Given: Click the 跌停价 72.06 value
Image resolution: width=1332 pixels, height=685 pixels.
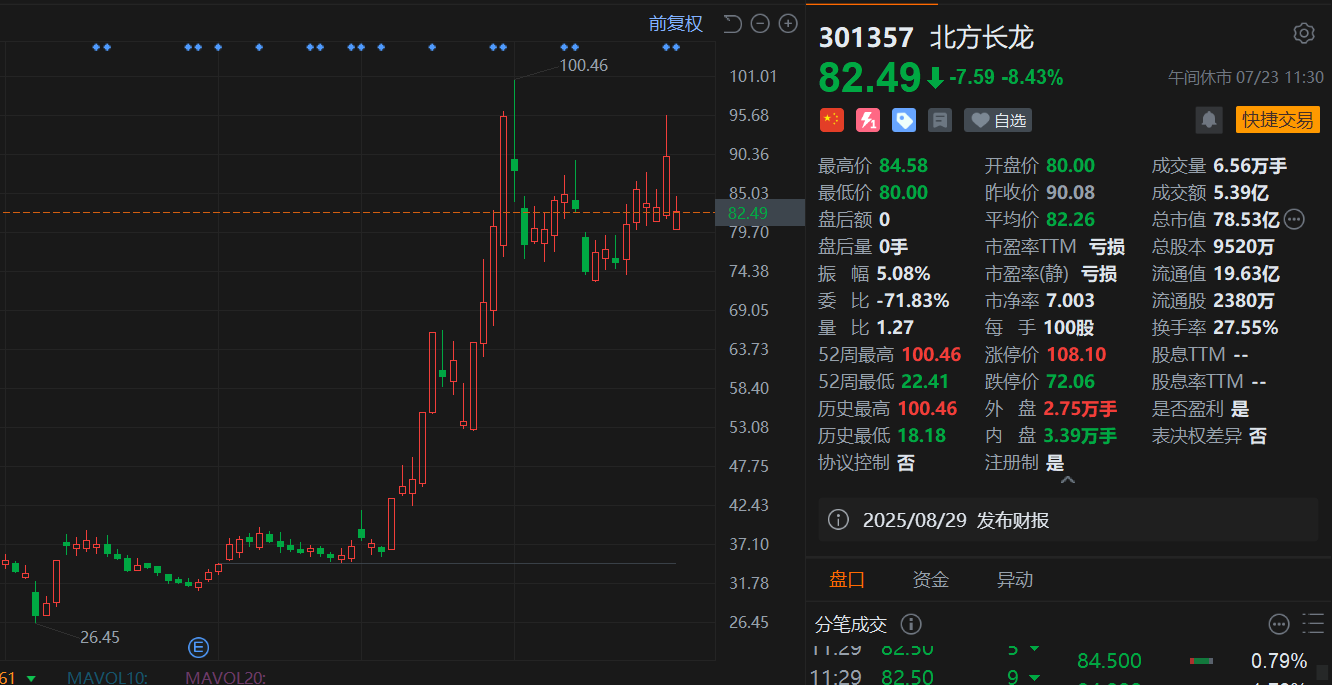Looking at the screenshot, I should [1070, 382].
